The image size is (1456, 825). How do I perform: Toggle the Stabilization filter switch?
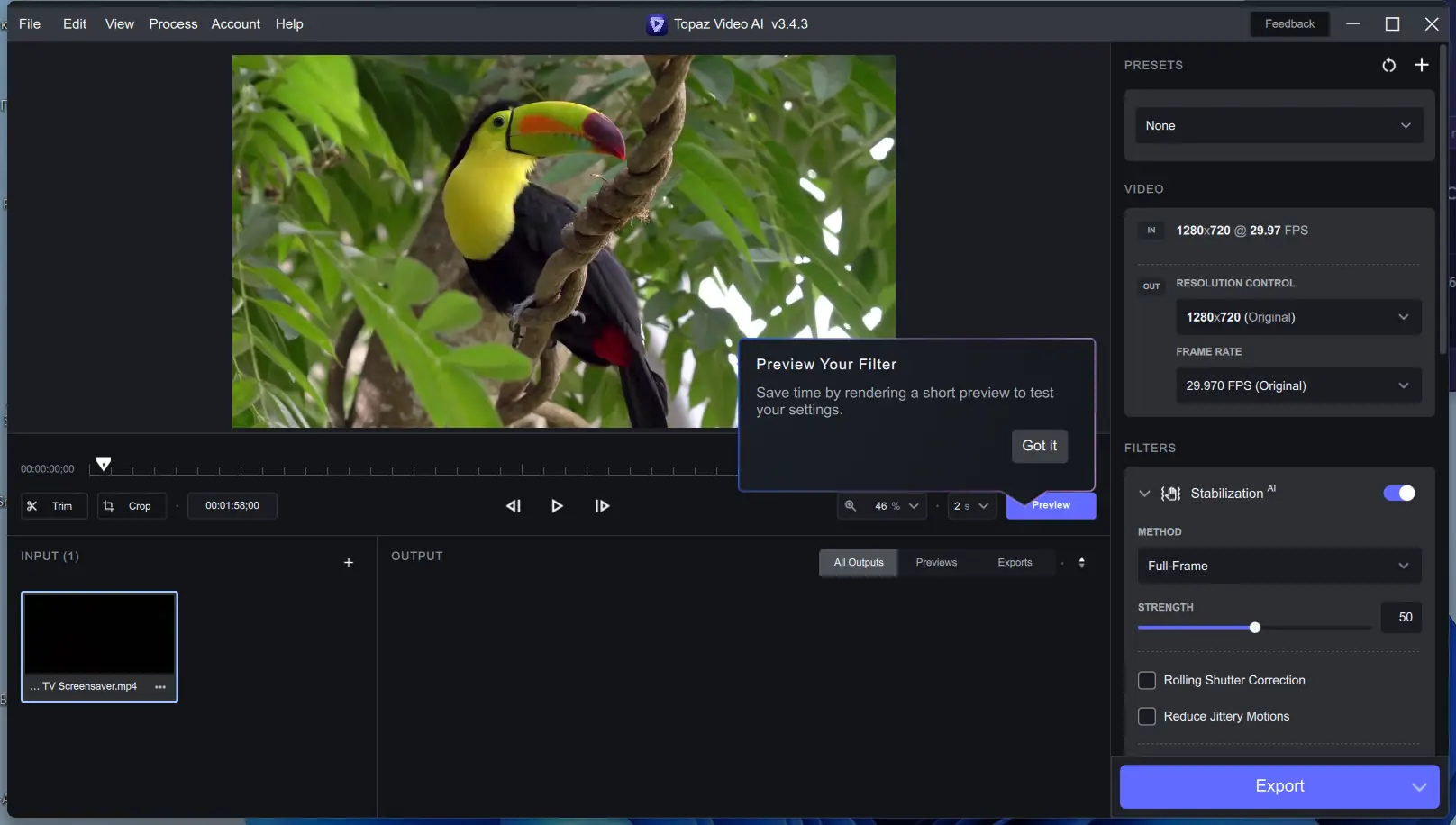click(1399, 493)
